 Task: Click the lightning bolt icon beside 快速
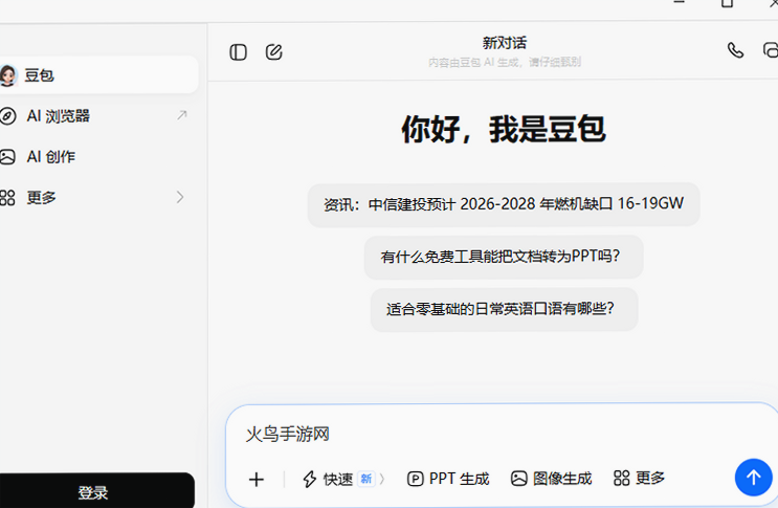click(x=310, y=479)
